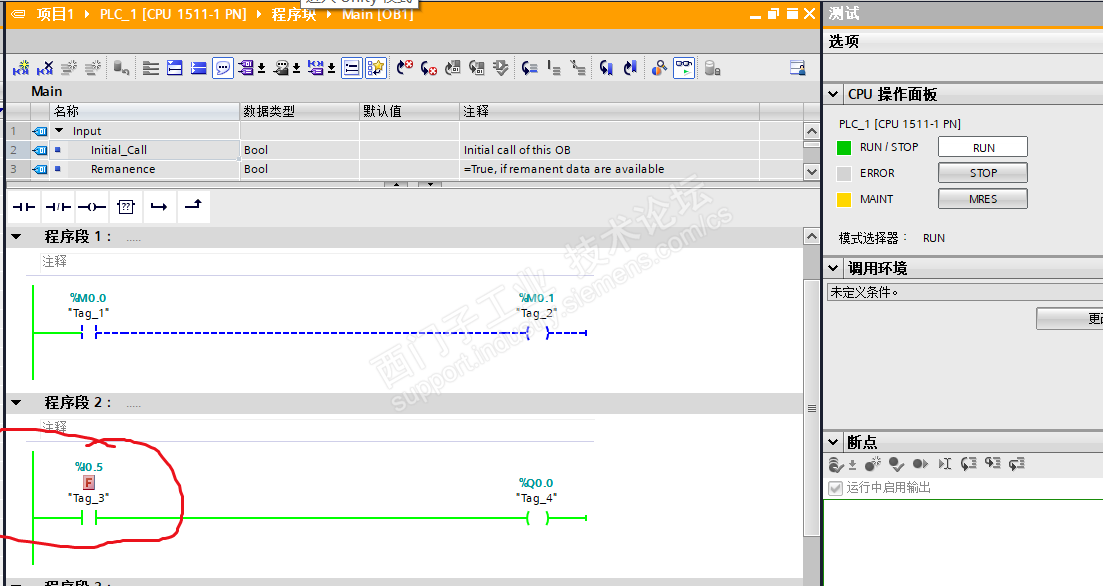
Task: Toggle free-form comments speech bubble icon
Action: [x=223, y=68]
